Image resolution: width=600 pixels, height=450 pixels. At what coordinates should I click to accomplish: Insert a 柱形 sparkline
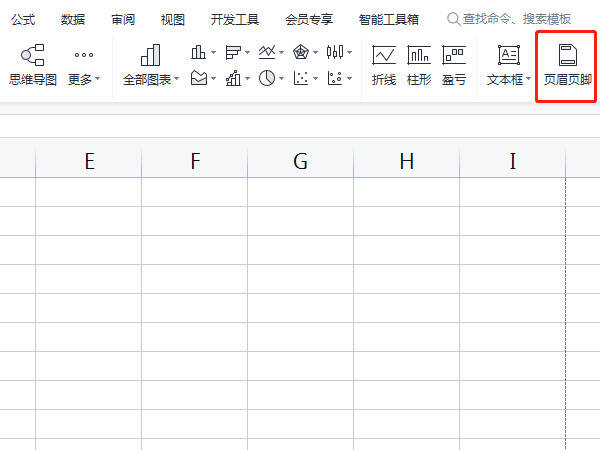coord(419,65)
